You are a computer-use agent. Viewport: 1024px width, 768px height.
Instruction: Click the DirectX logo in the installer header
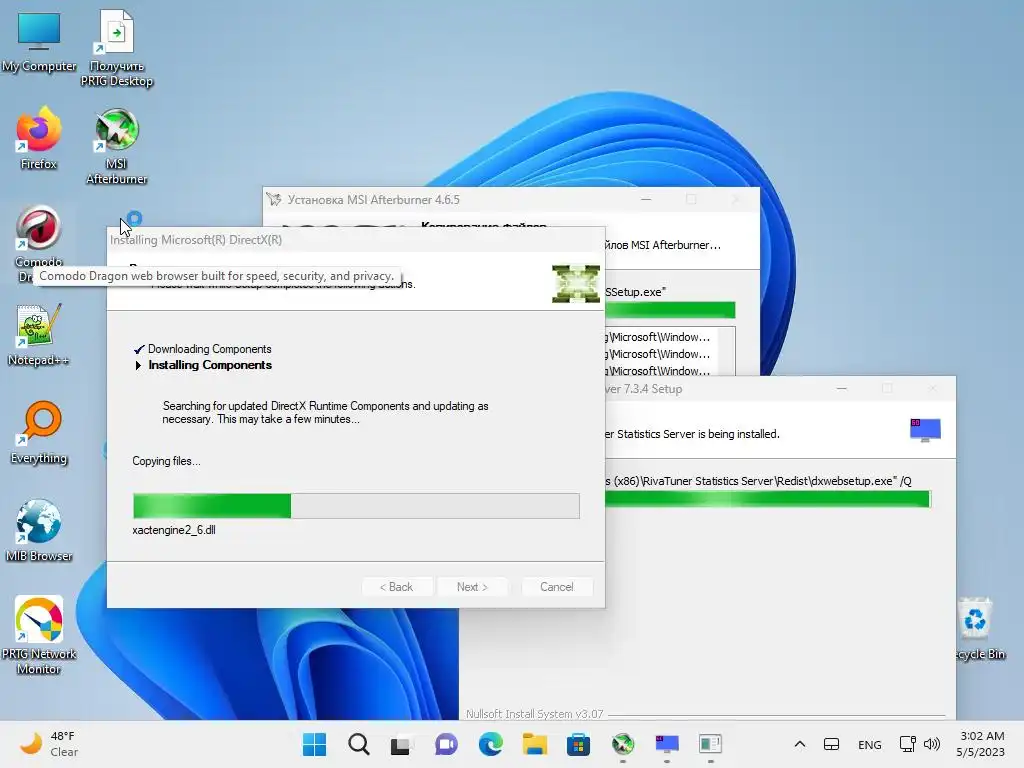(575, 283)
